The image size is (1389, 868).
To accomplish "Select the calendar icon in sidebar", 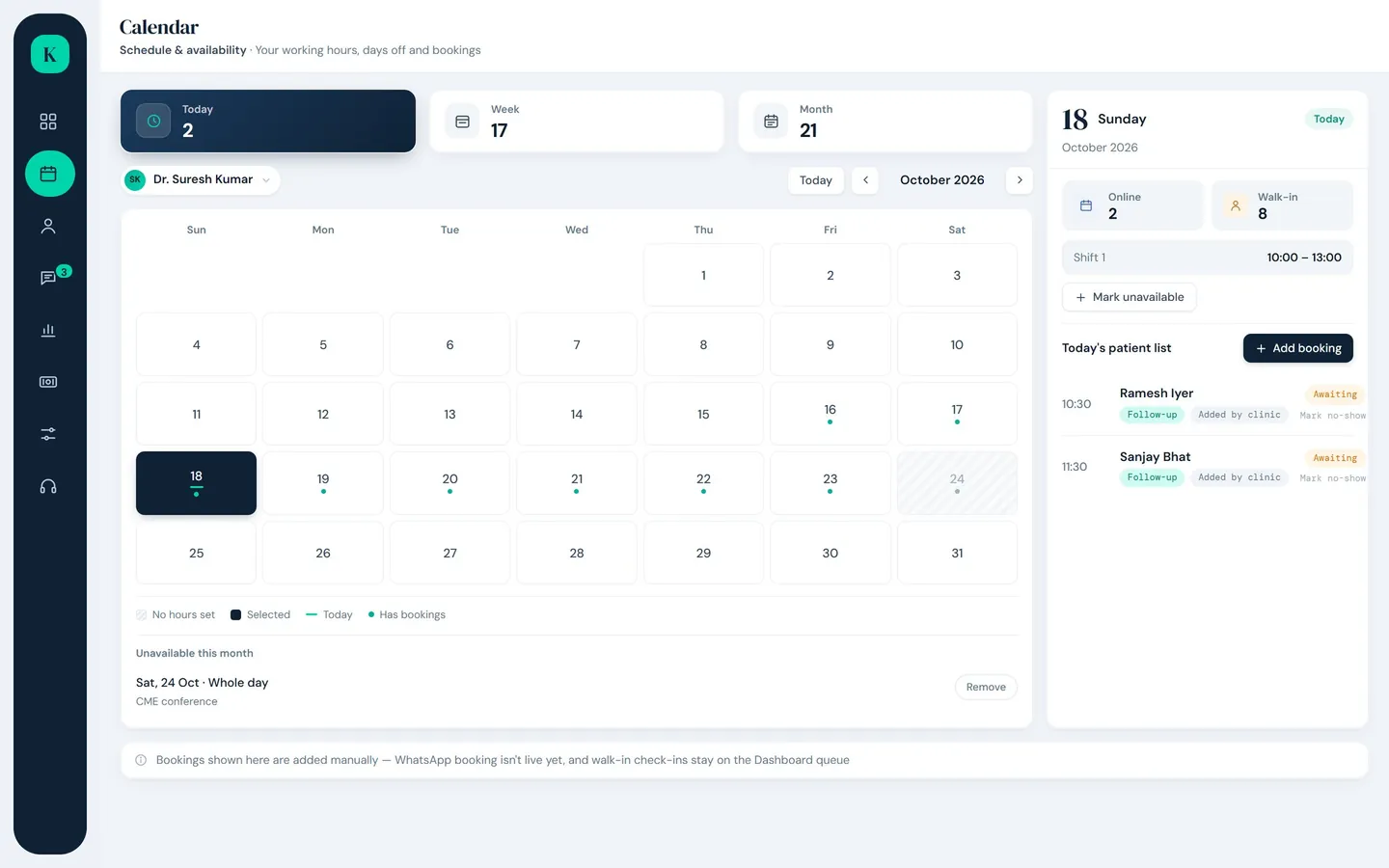I will tap(49, 174).
